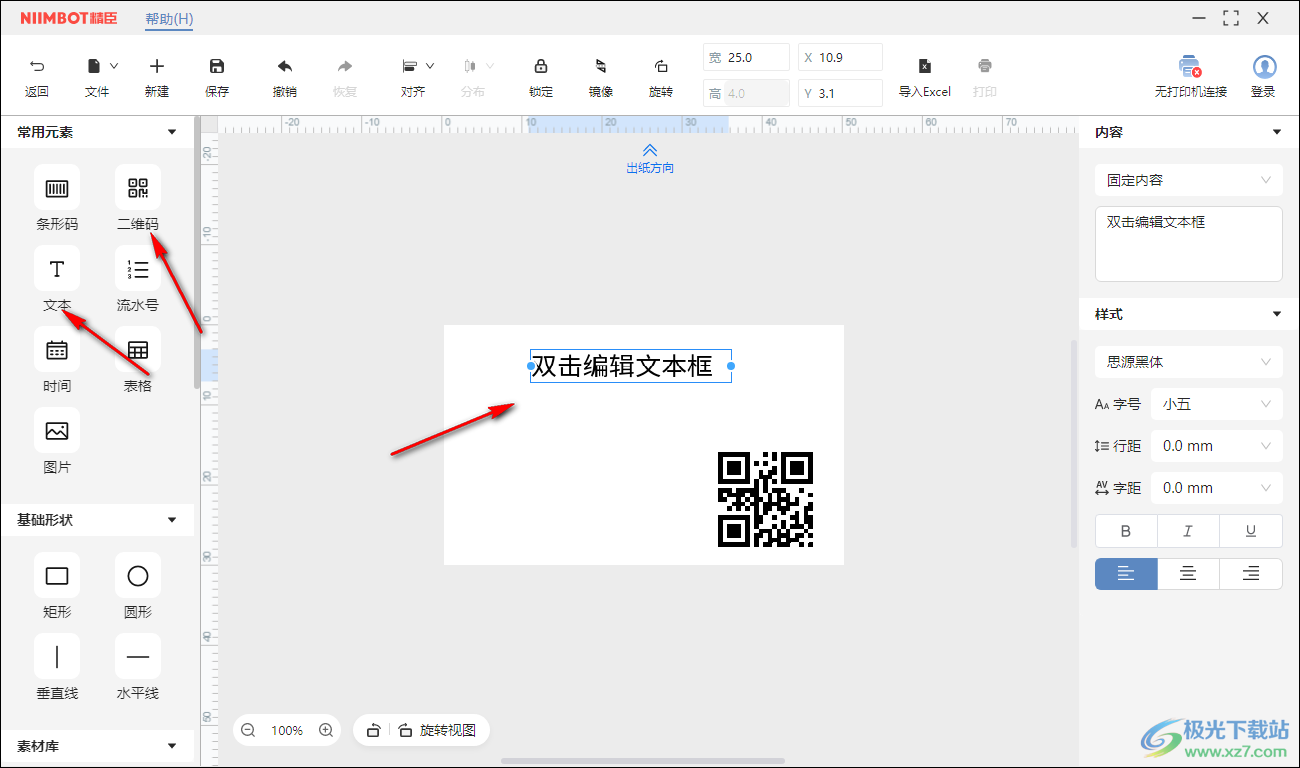Click the left rotate view icon
Screen dimensions: 1300x768
[x=372, y=730]
